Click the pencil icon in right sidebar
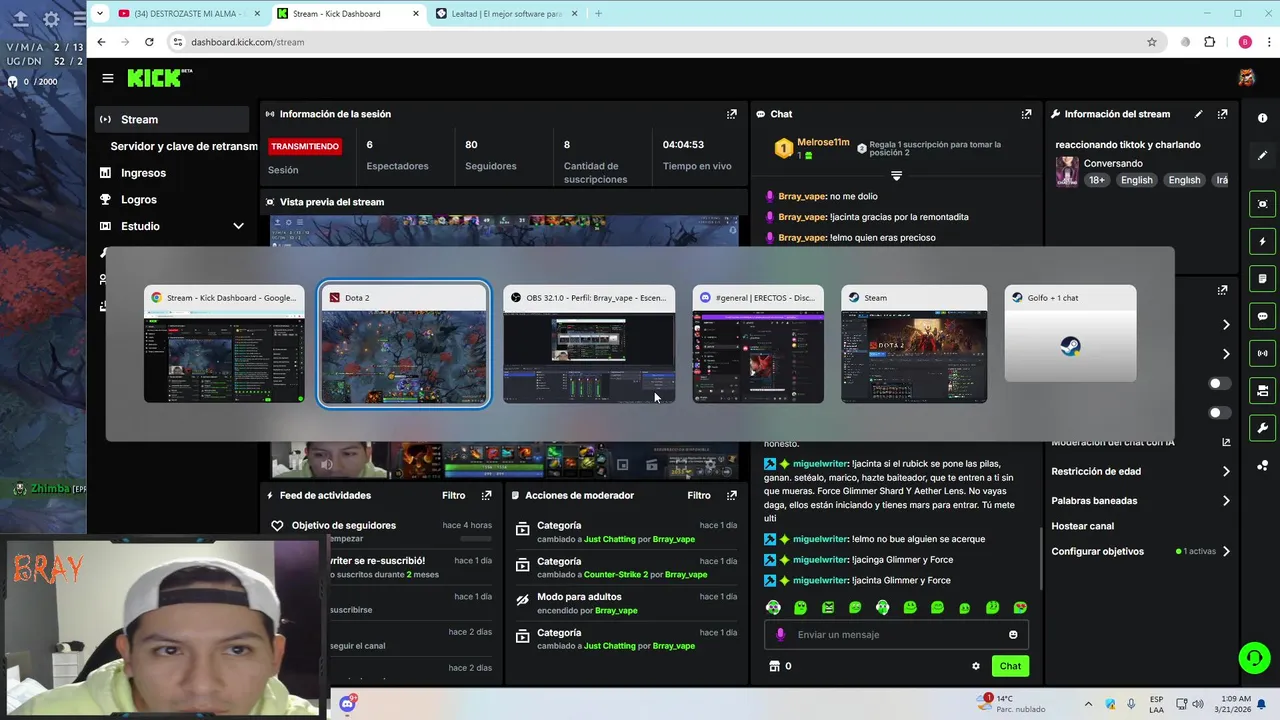The image size is (1280, 720). pos(1262,156)
